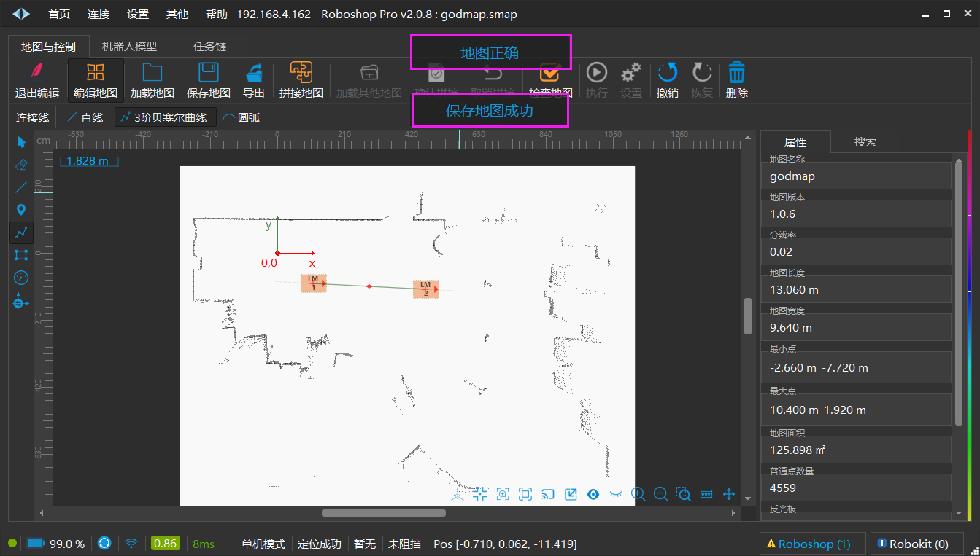Click the blue cross move-view icon
This screenshot has width=980, height=556.
pyautogui.click(x=729, y=494)
